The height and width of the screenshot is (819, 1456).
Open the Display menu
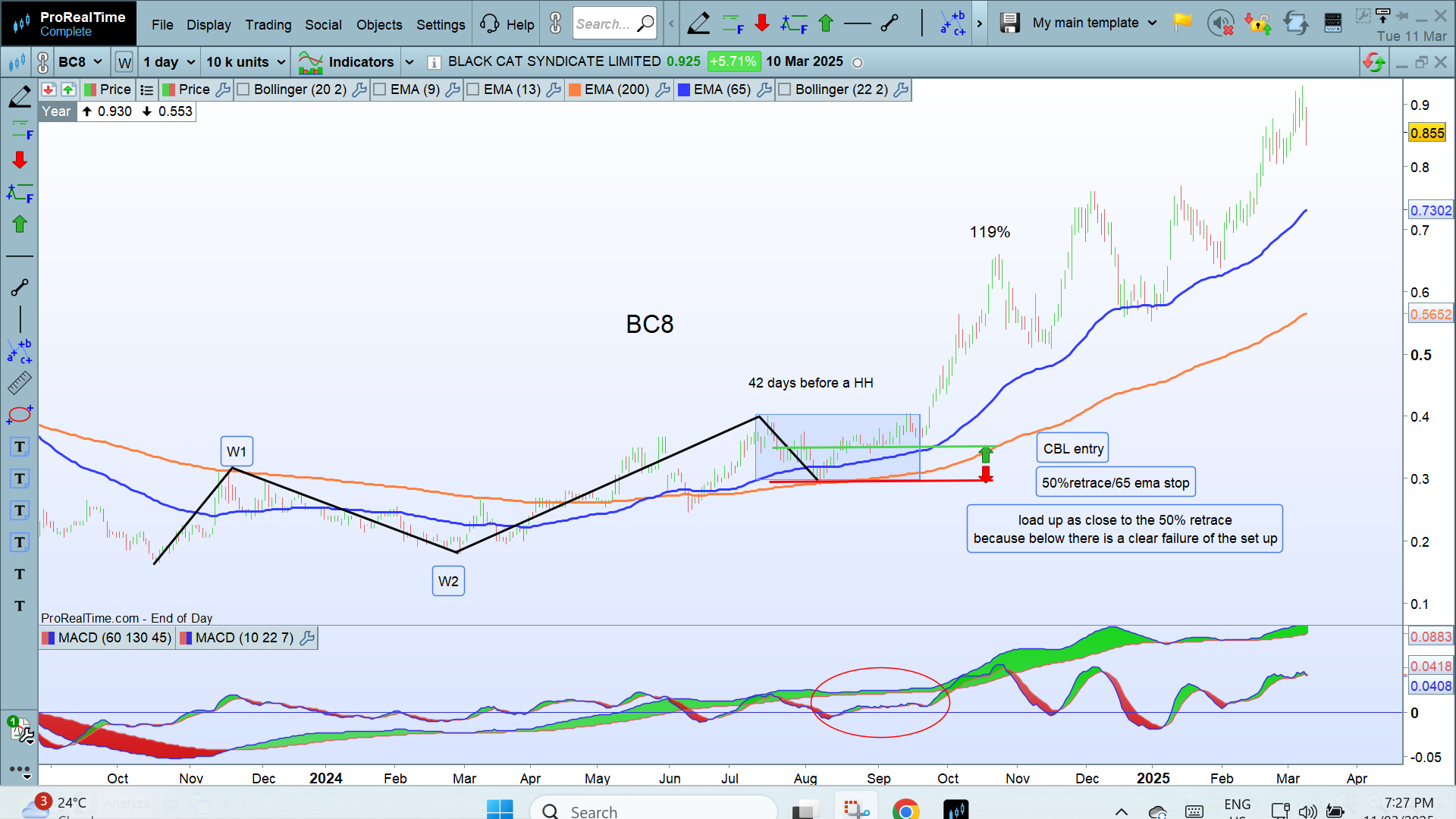[209, 24]
